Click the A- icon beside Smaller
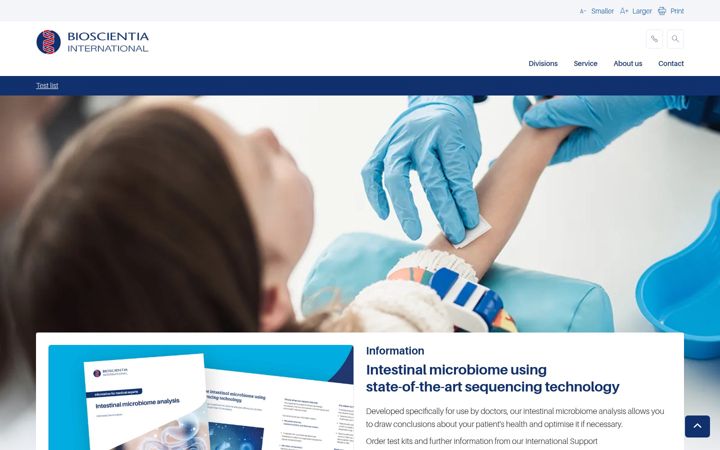 [583, 11]
